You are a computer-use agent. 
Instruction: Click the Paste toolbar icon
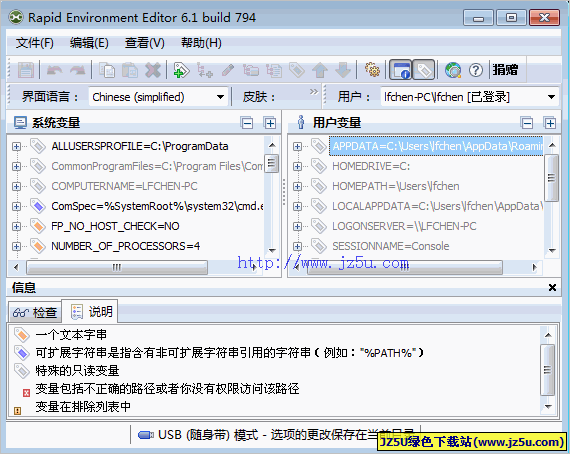(130, 70)
